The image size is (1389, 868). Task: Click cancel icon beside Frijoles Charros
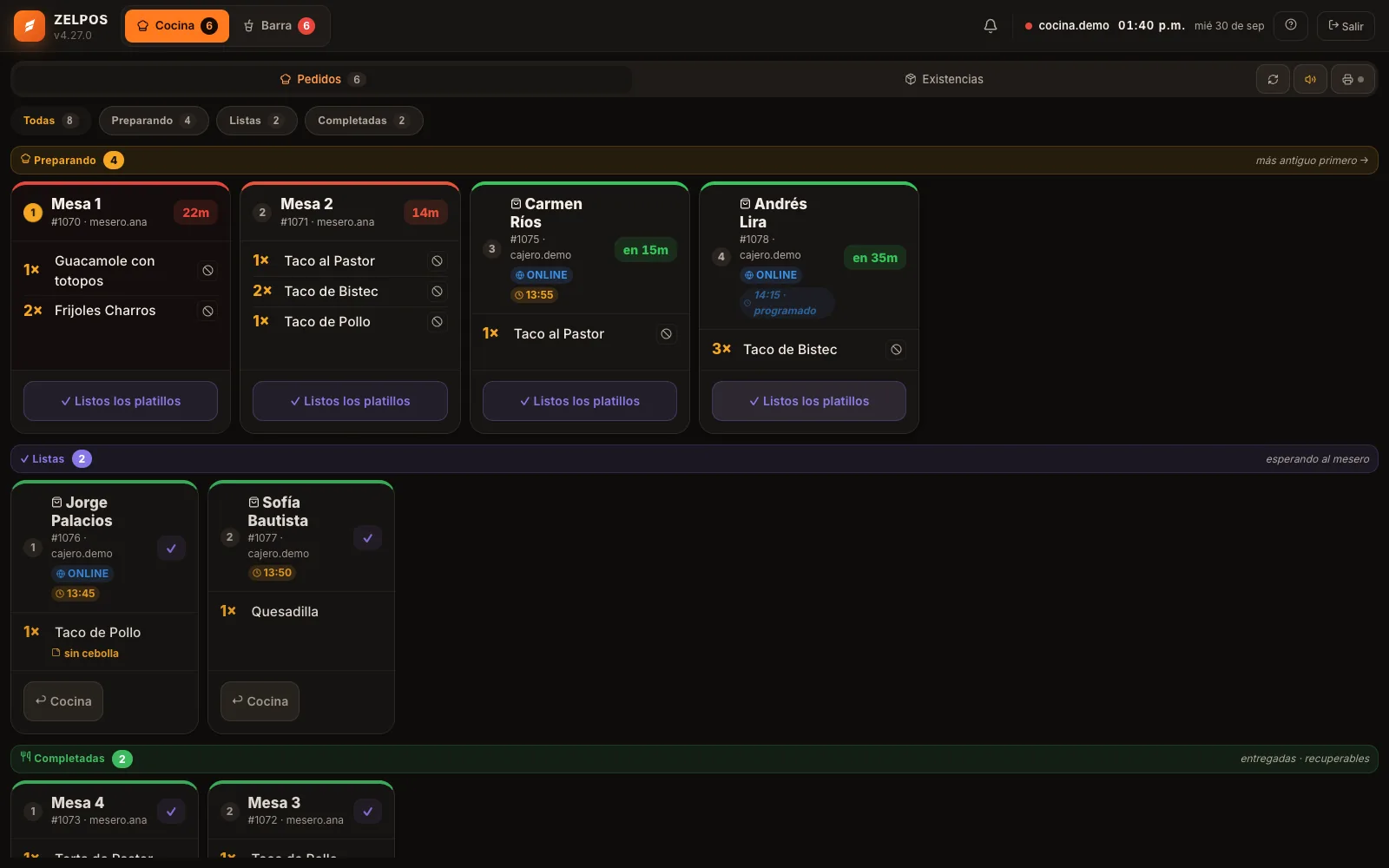click(x=208, y=311)
